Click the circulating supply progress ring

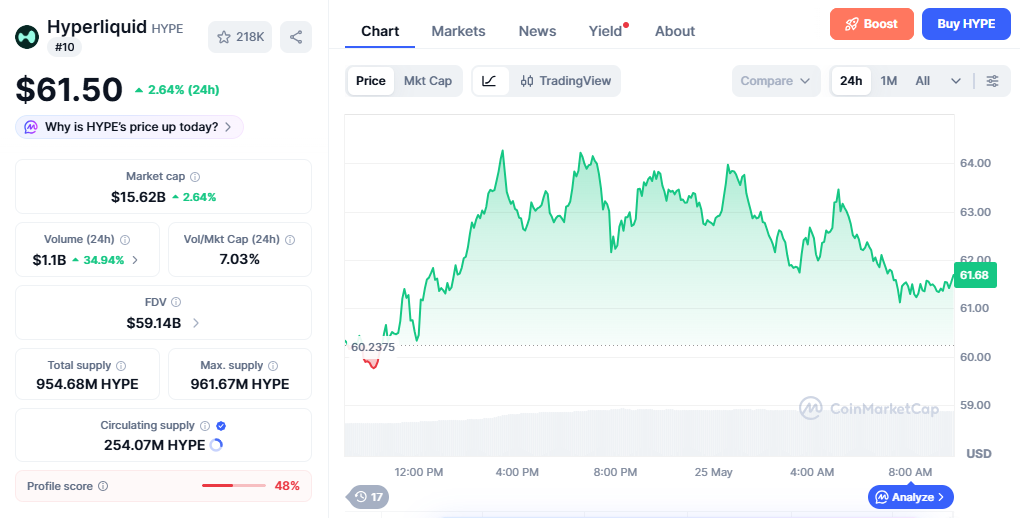[x=217, y=445]
